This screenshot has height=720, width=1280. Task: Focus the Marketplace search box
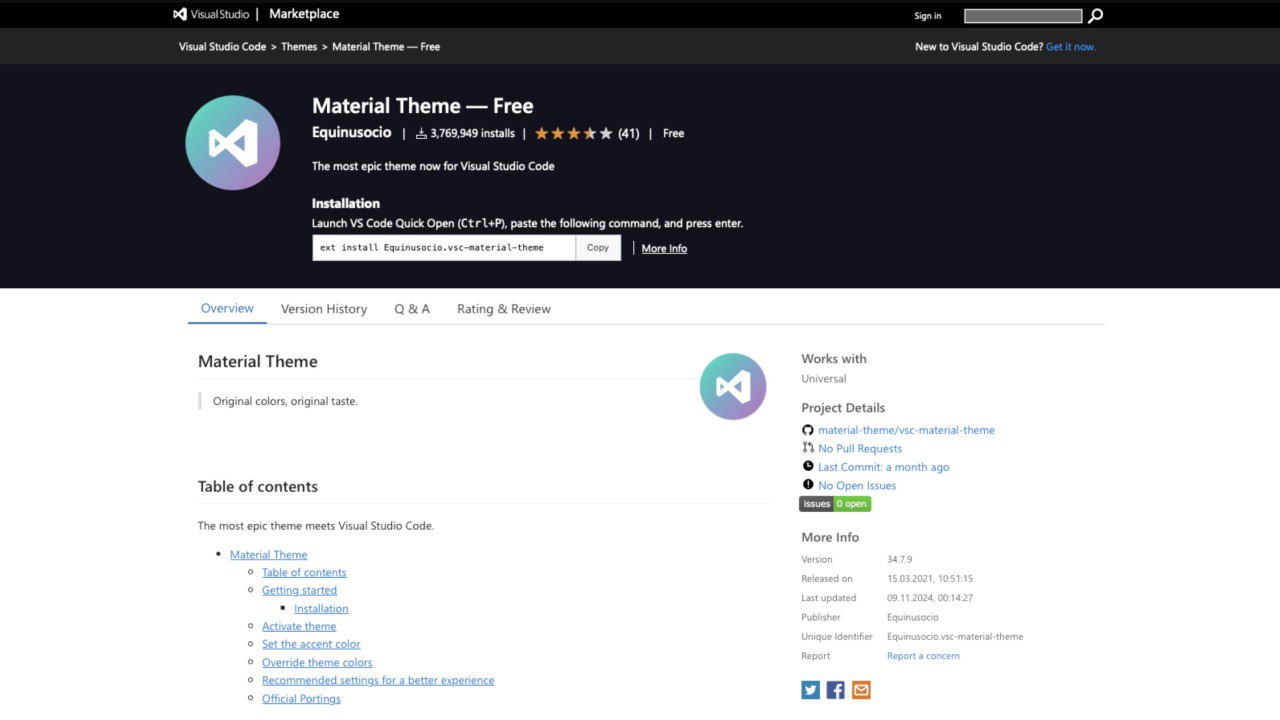click(x=1023, y=16)
